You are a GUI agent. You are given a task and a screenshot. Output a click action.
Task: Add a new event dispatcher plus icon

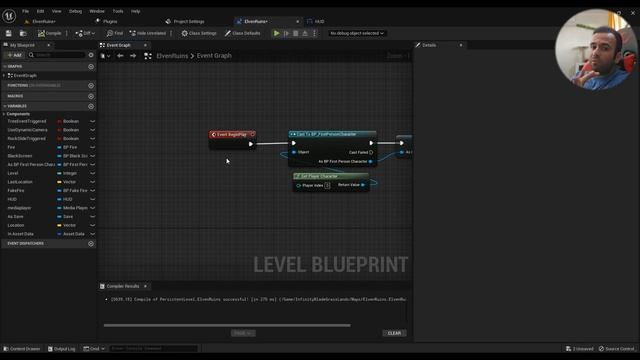91,243
